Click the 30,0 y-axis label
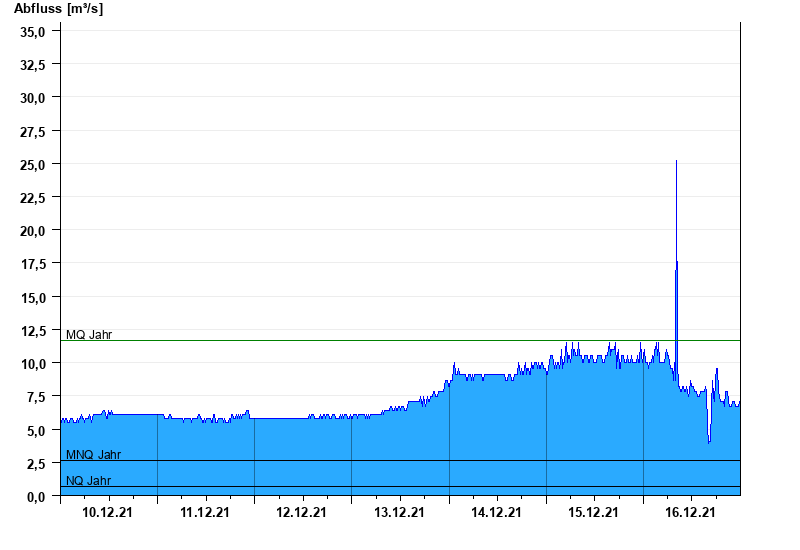 [x=33, y=98]
